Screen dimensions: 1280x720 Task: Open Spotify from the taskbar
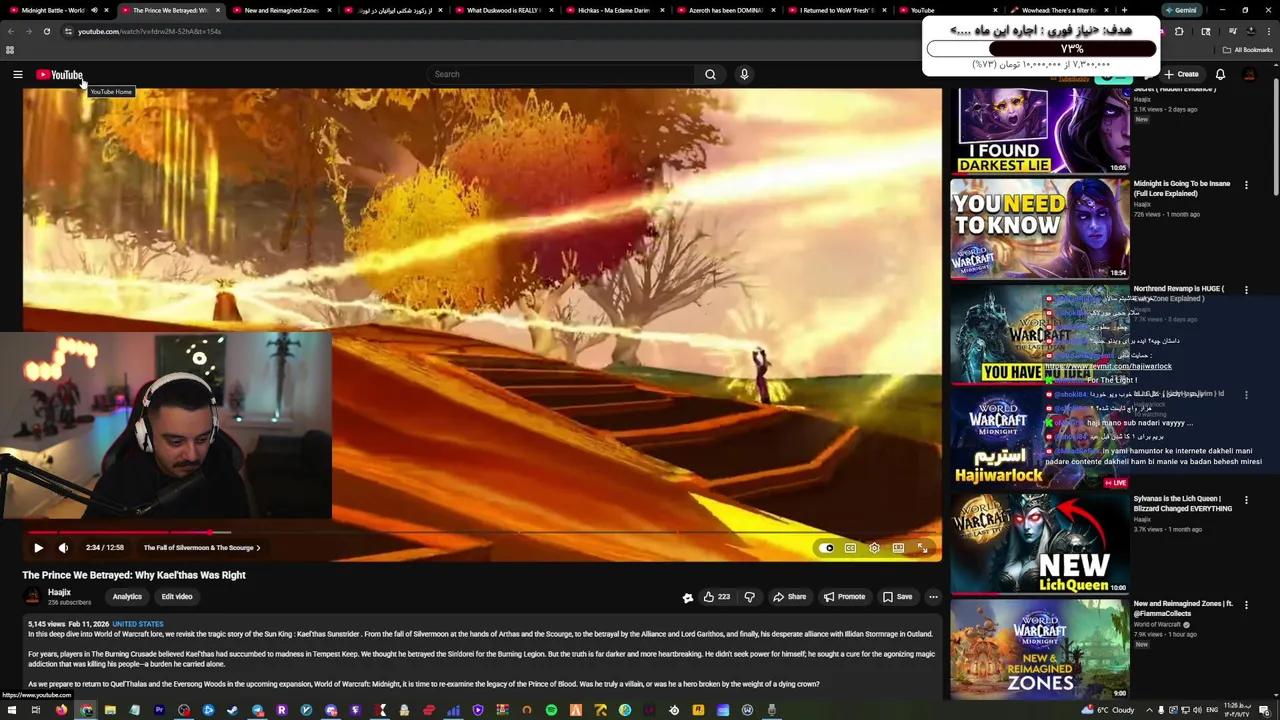(x=551, y=710)
